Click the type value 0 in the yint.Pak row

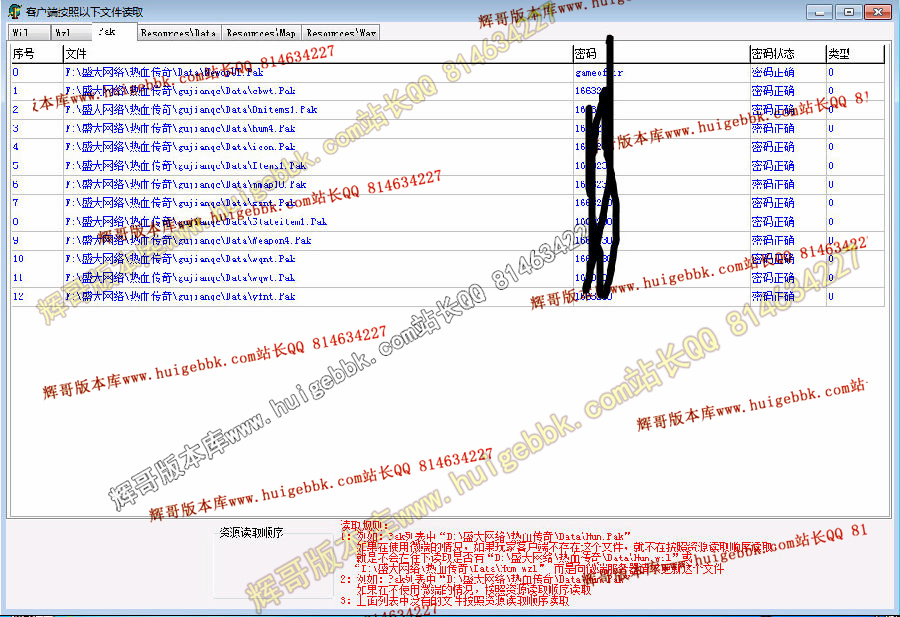tap(831, 296)
